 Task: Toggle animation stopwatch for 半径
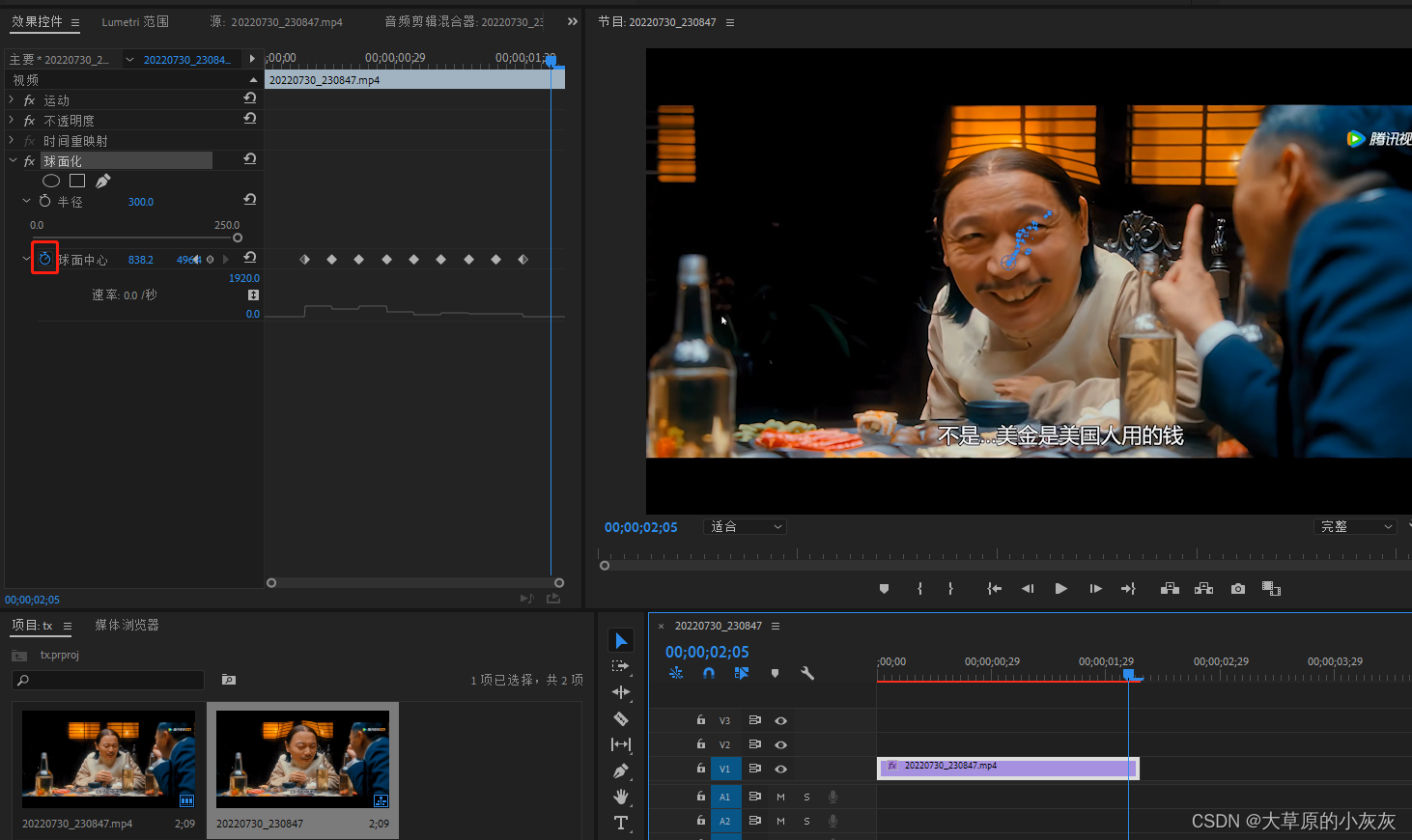[x=44, y=201]
